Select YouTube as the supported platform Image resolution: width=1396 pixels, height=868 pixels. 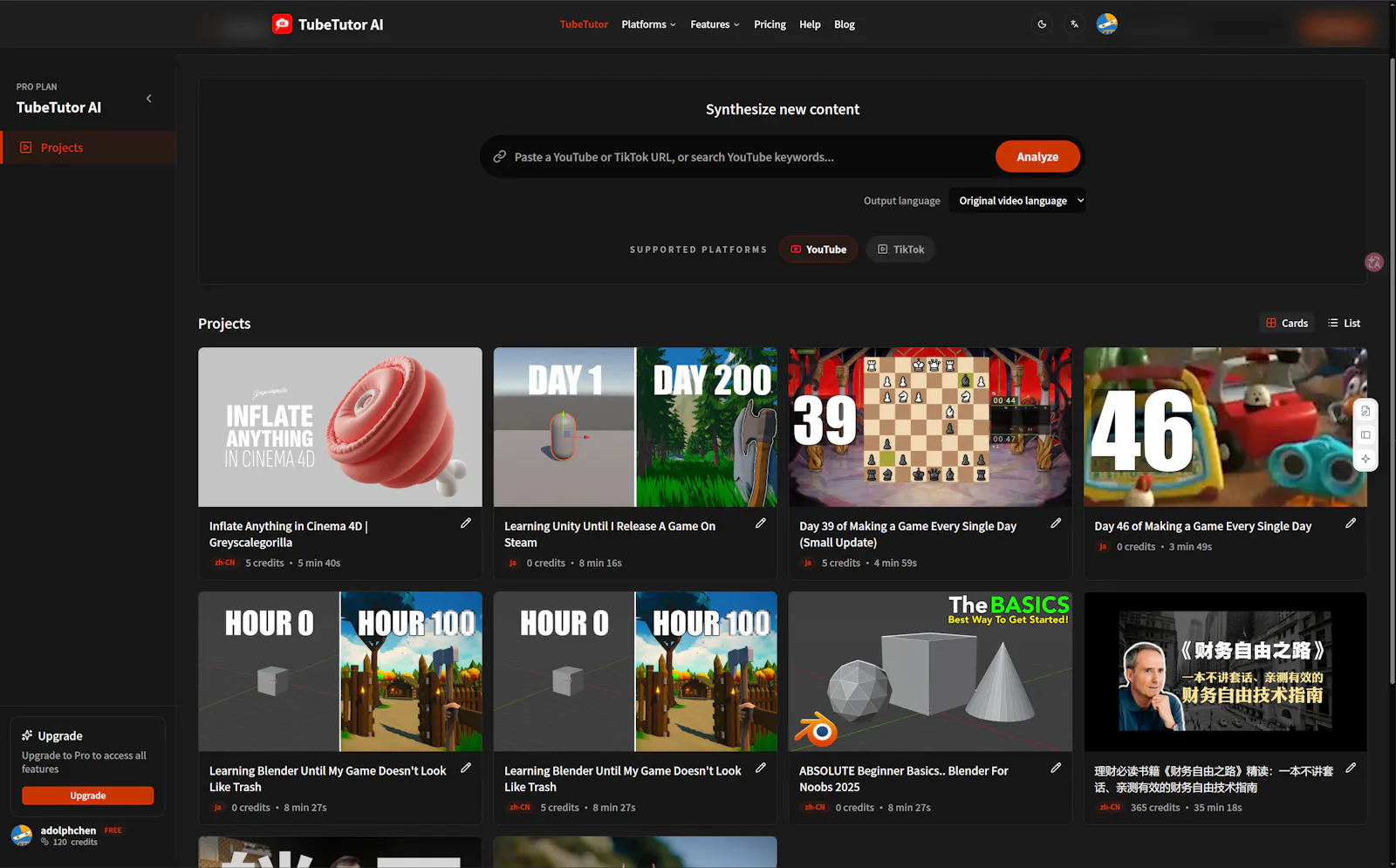tap(818, 249)
